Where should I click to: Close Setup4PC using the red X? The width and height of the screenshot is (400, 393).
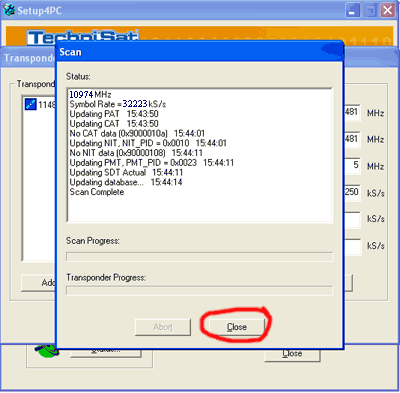(x=388, y=10)
